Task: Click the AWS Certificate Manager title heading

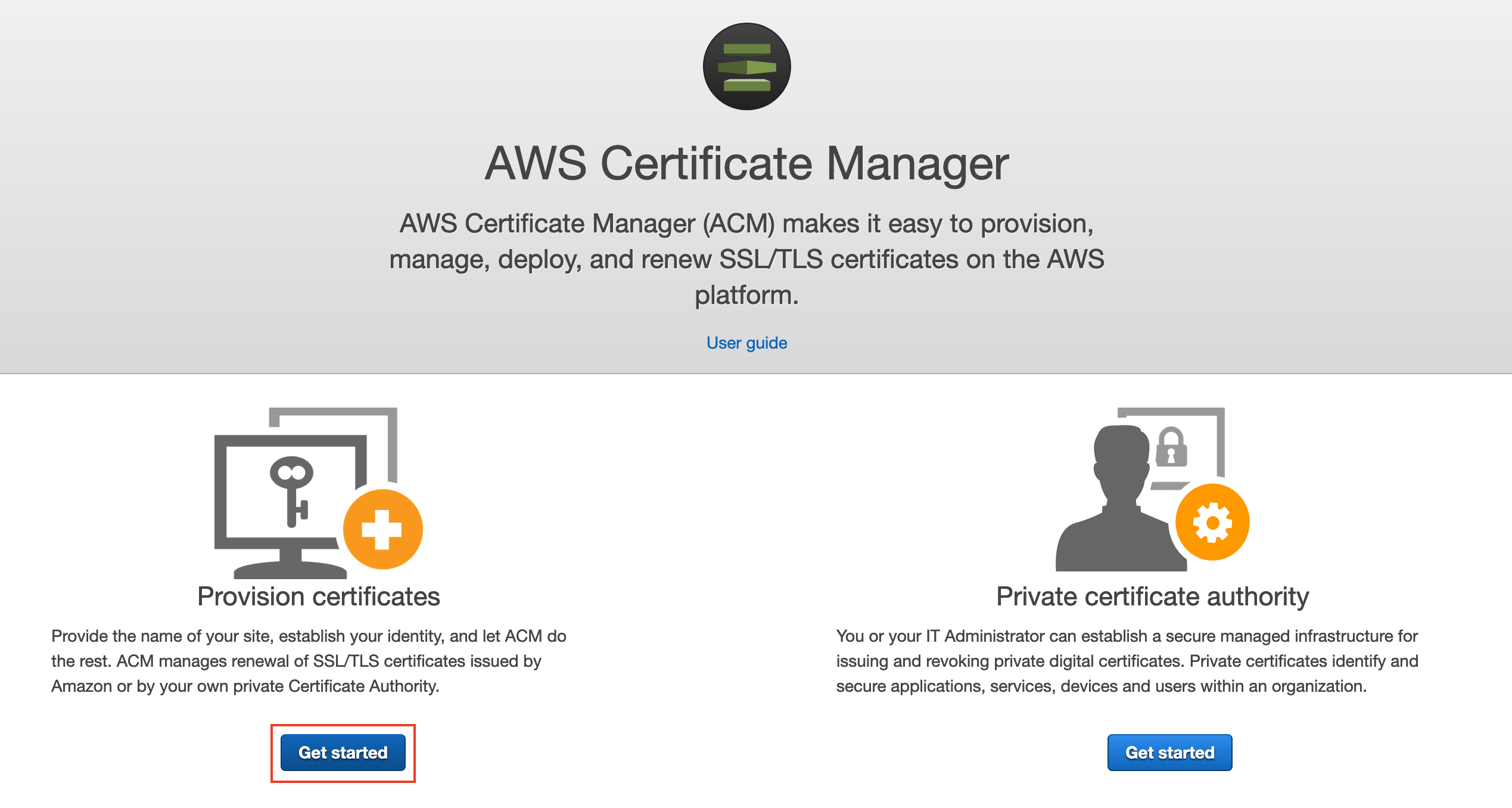Action: click(746, 163)
